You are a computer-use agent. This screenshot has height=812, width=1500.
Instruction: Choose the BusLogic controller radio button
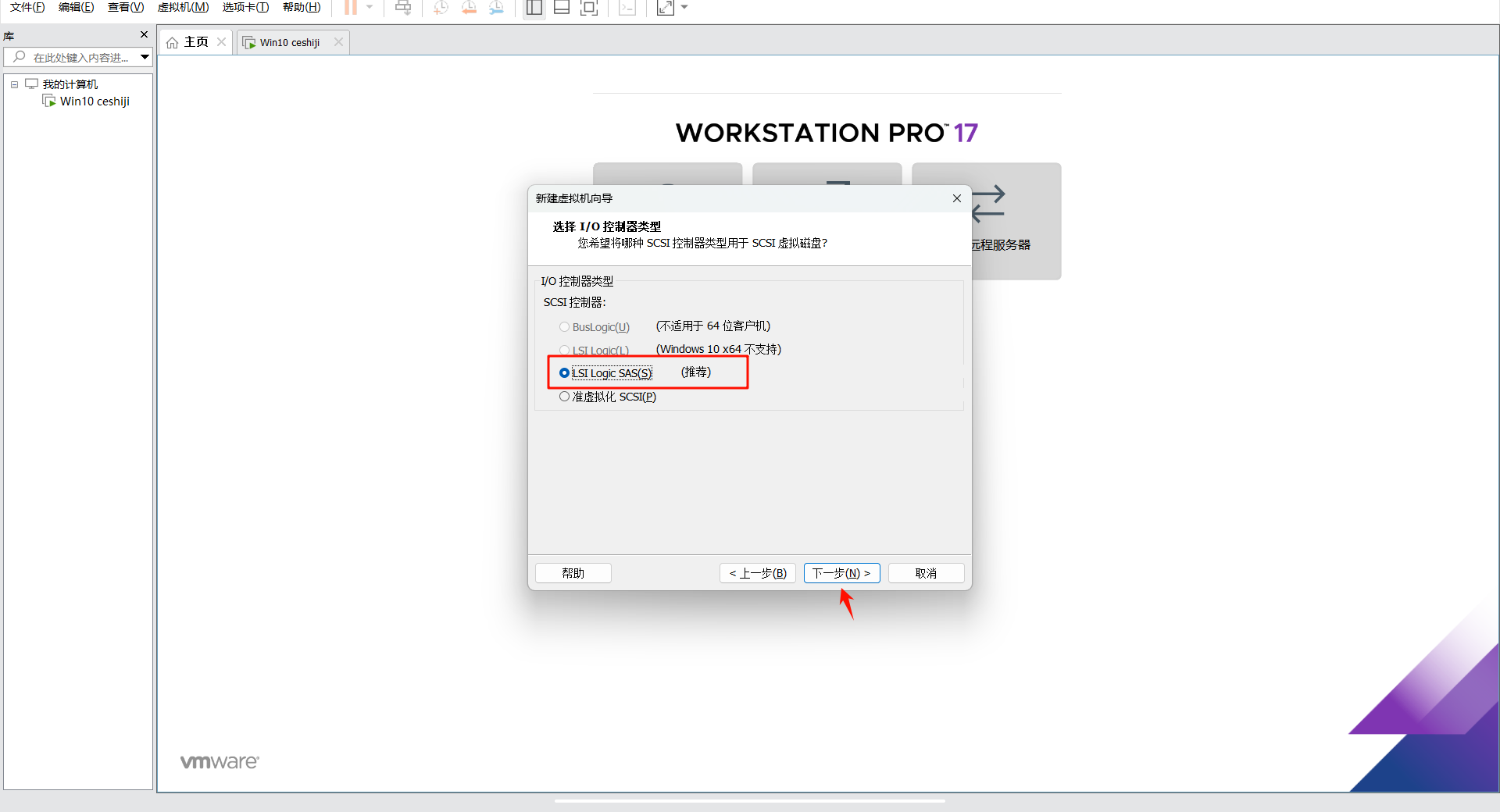(x=564, y=327)
